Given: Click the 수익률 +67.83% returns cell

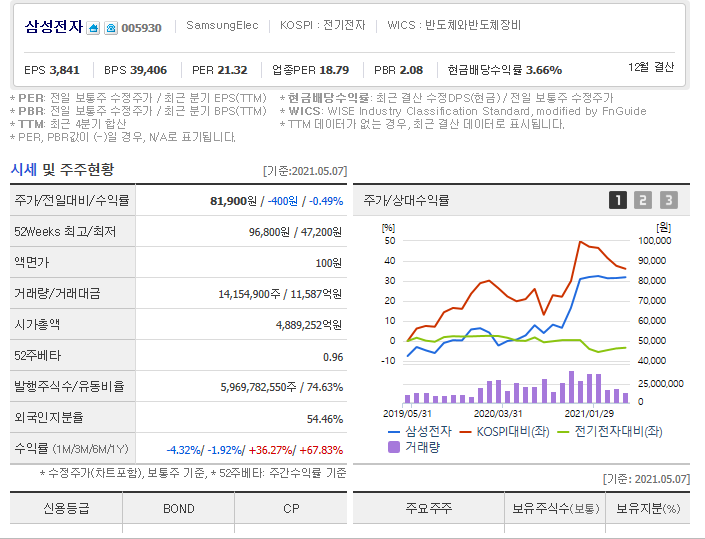Looking at the screenshot, I should pos(321,450).
